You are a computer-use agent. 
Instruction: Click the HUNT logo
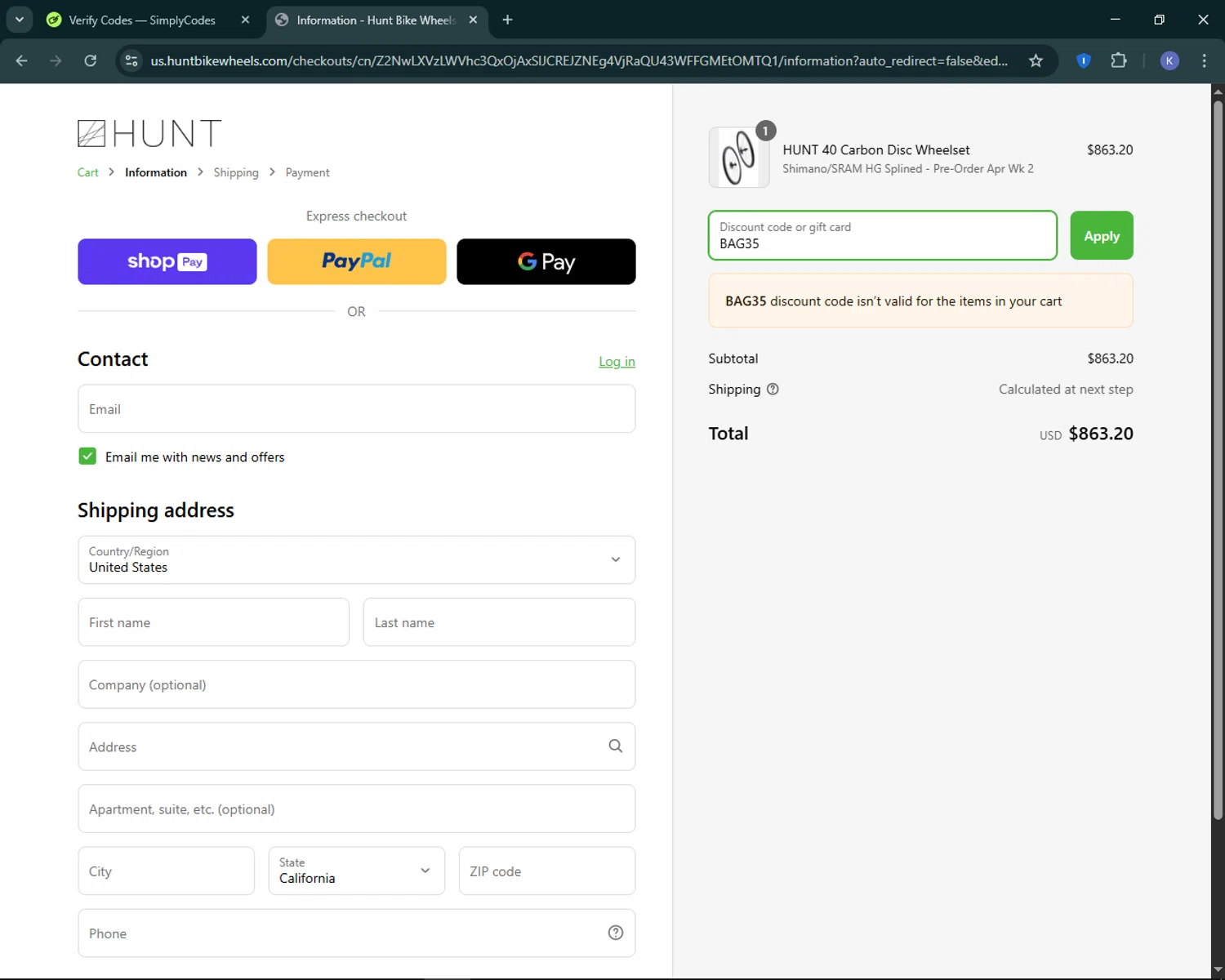pos(149,133)
